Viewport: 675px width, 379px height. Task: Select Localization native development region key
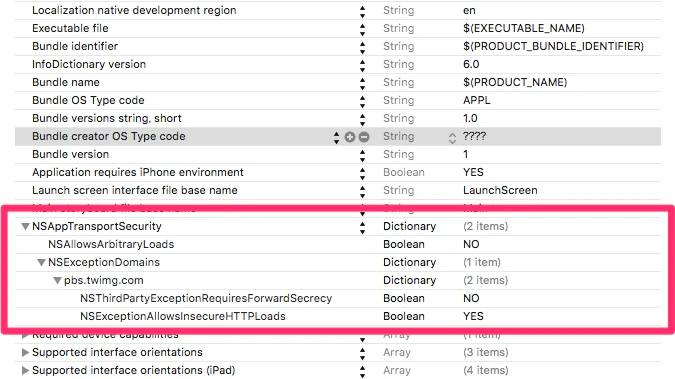[134, 10]
